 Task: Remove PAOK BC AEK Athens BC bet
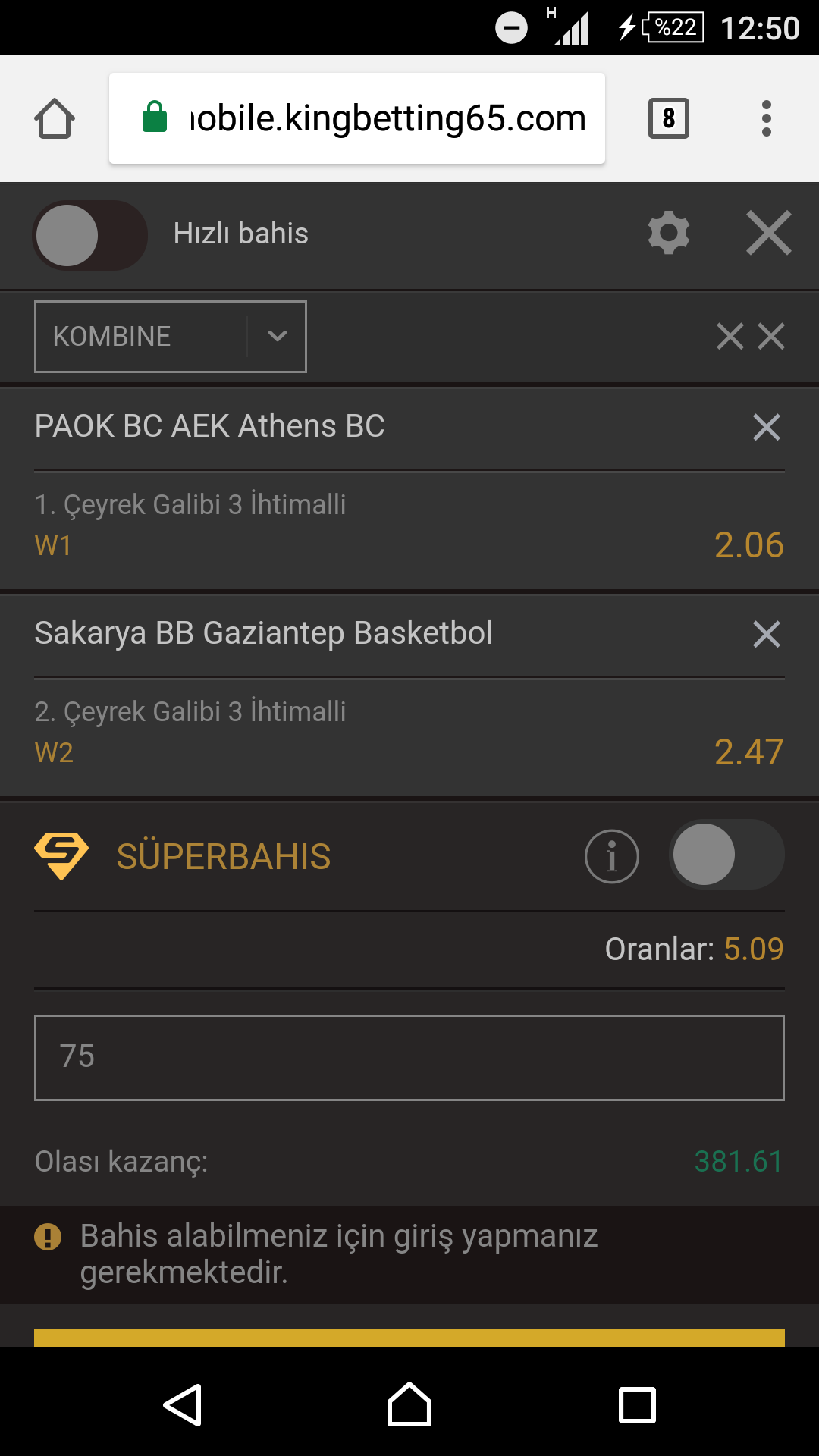pyautogui.click(x=767, y=427)
